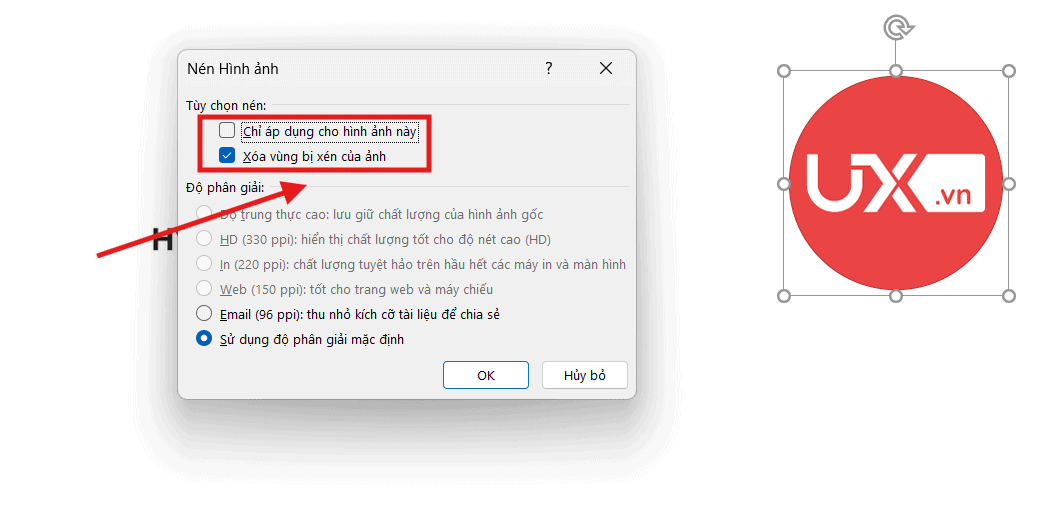Click the 'Độ phân giải:' section label
This screenshot has height=507, width=1042.
tap(225, 187)
